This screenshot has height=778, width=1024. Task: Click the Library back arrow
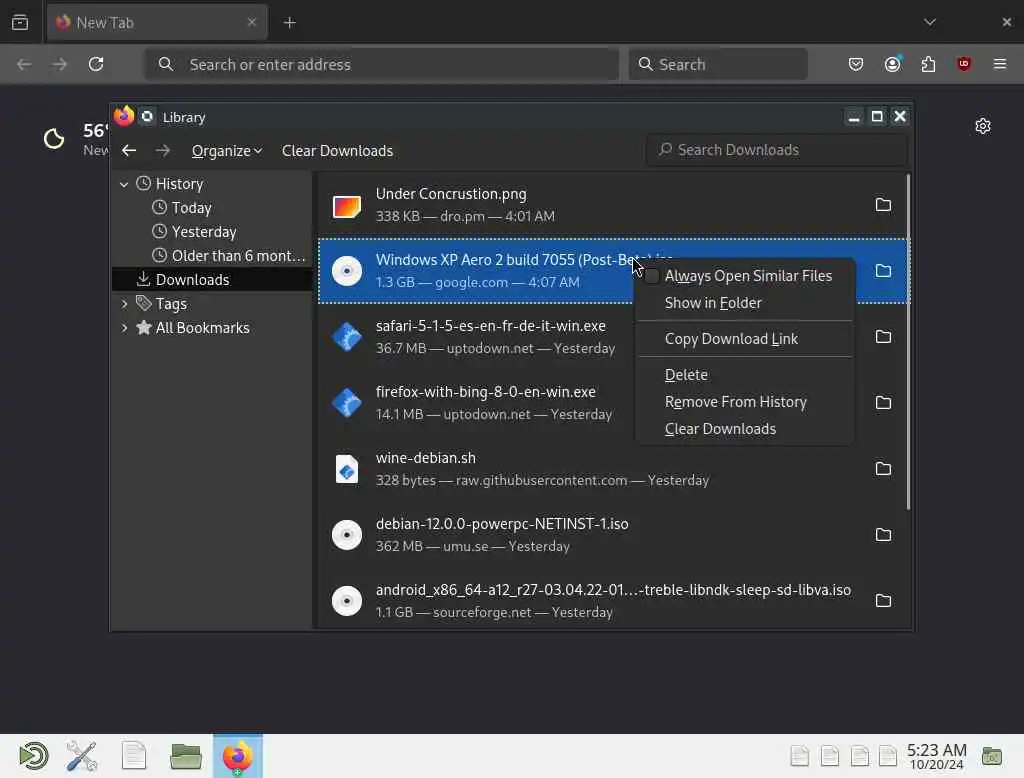click(129, 151)
